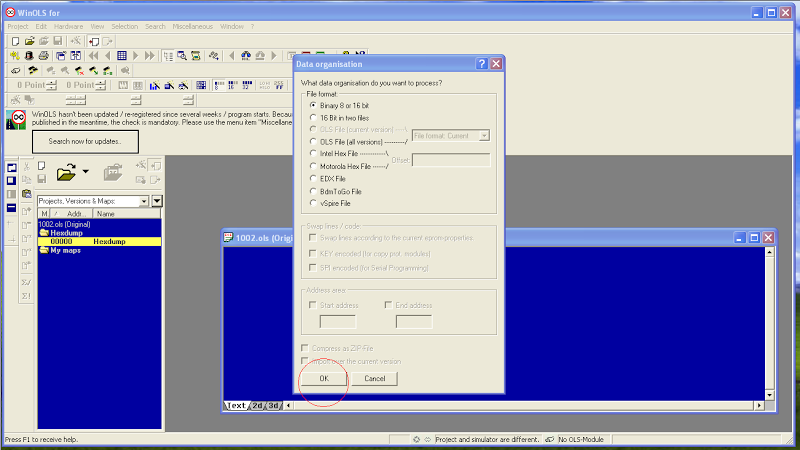Open the Projects, Versions & Maps dropdown

pos(93,201)
